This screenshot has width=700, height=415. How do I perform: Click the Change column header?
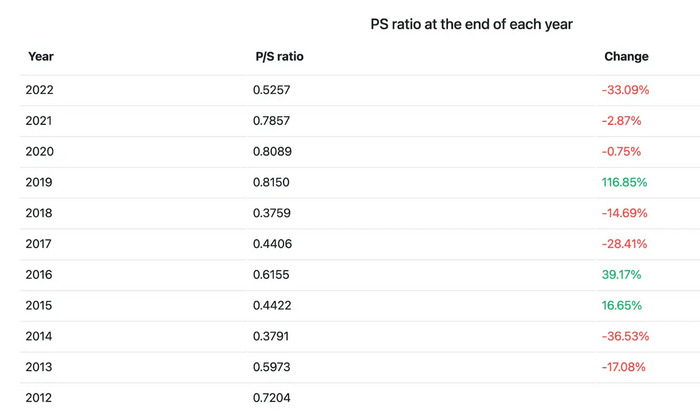626,57
